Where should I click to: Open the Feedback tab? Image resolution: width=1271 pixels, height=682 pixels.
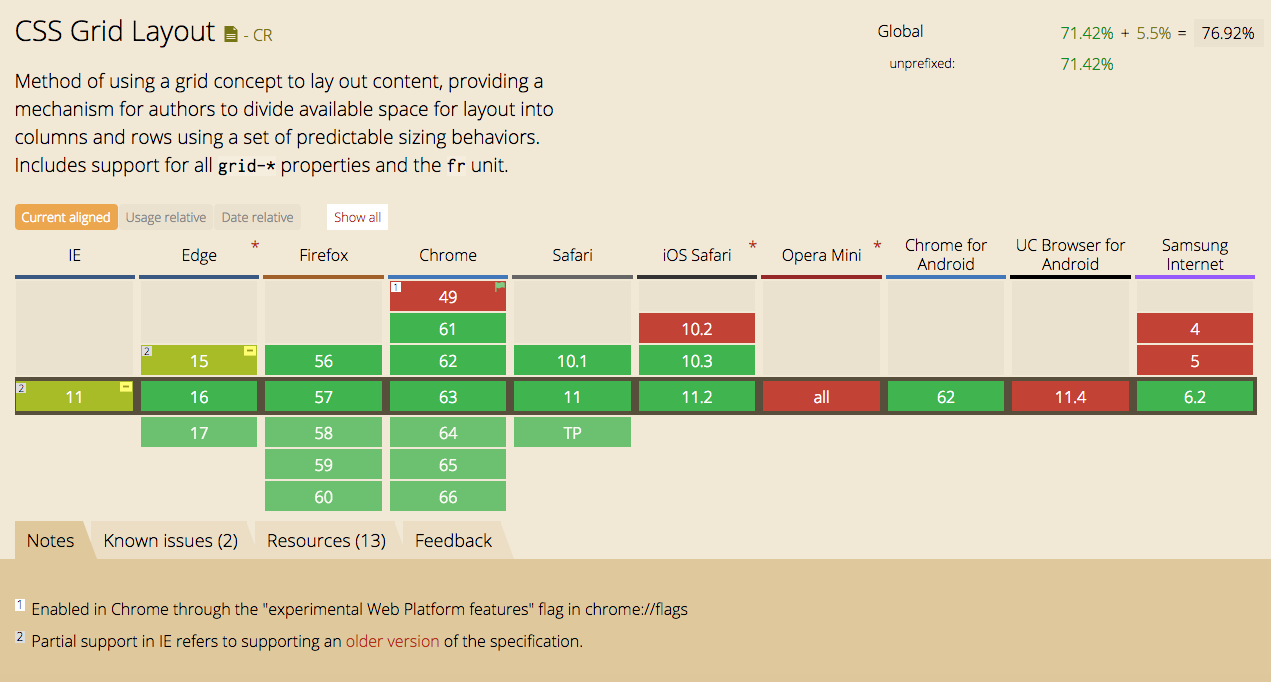point(454,541)
